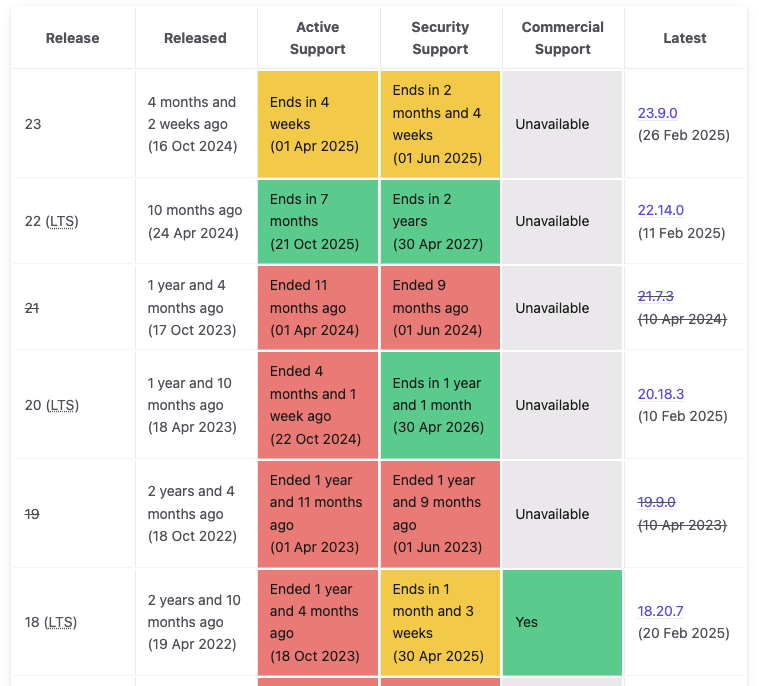Click the yellow cell ending 01 Apr 2025

click(x=318, y=124)
